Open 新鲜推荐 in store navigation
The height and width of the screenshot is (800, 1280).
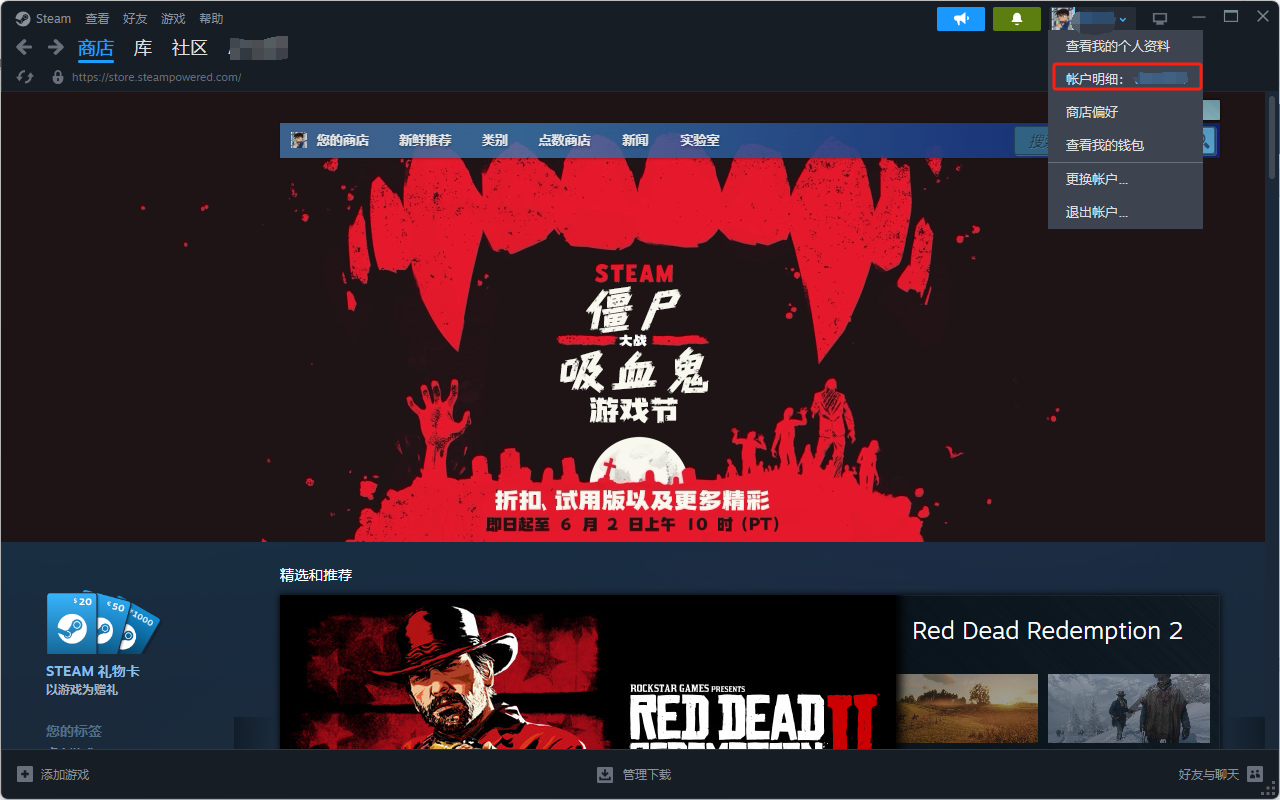(425, 140)
